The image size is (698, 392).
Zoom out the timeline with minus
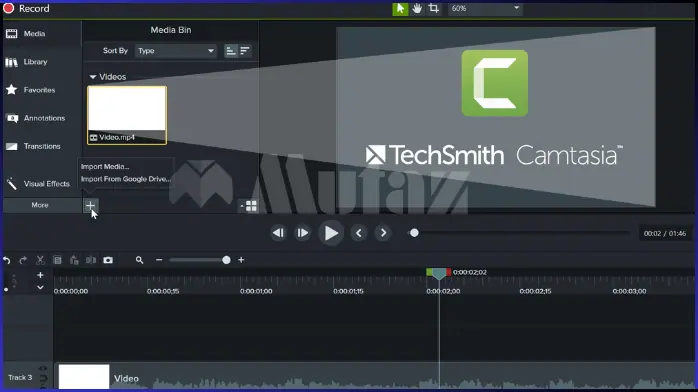159,260
